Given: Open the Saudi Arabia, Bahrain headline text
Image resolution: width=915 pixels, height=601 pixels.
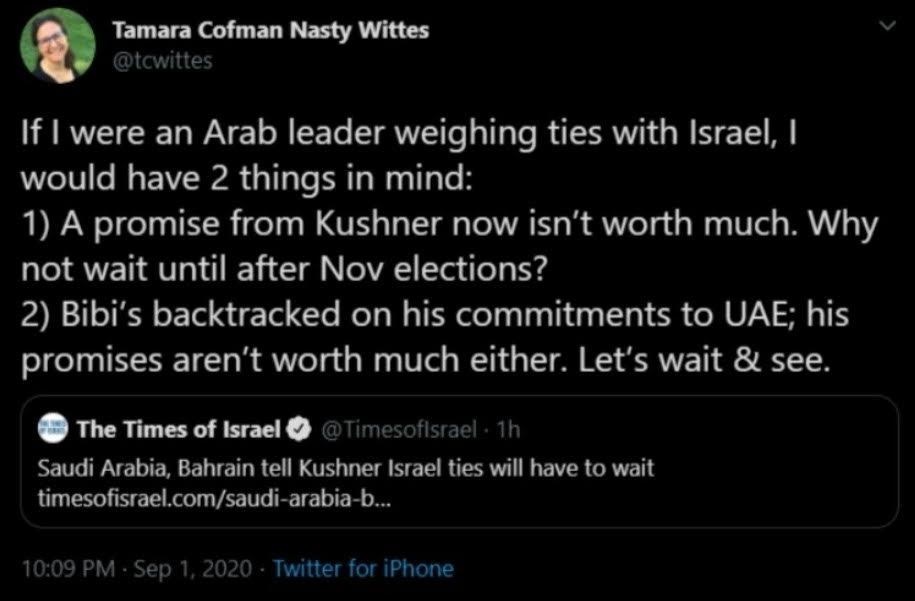Looking at the screenshot, I should (x=345, y=468).
